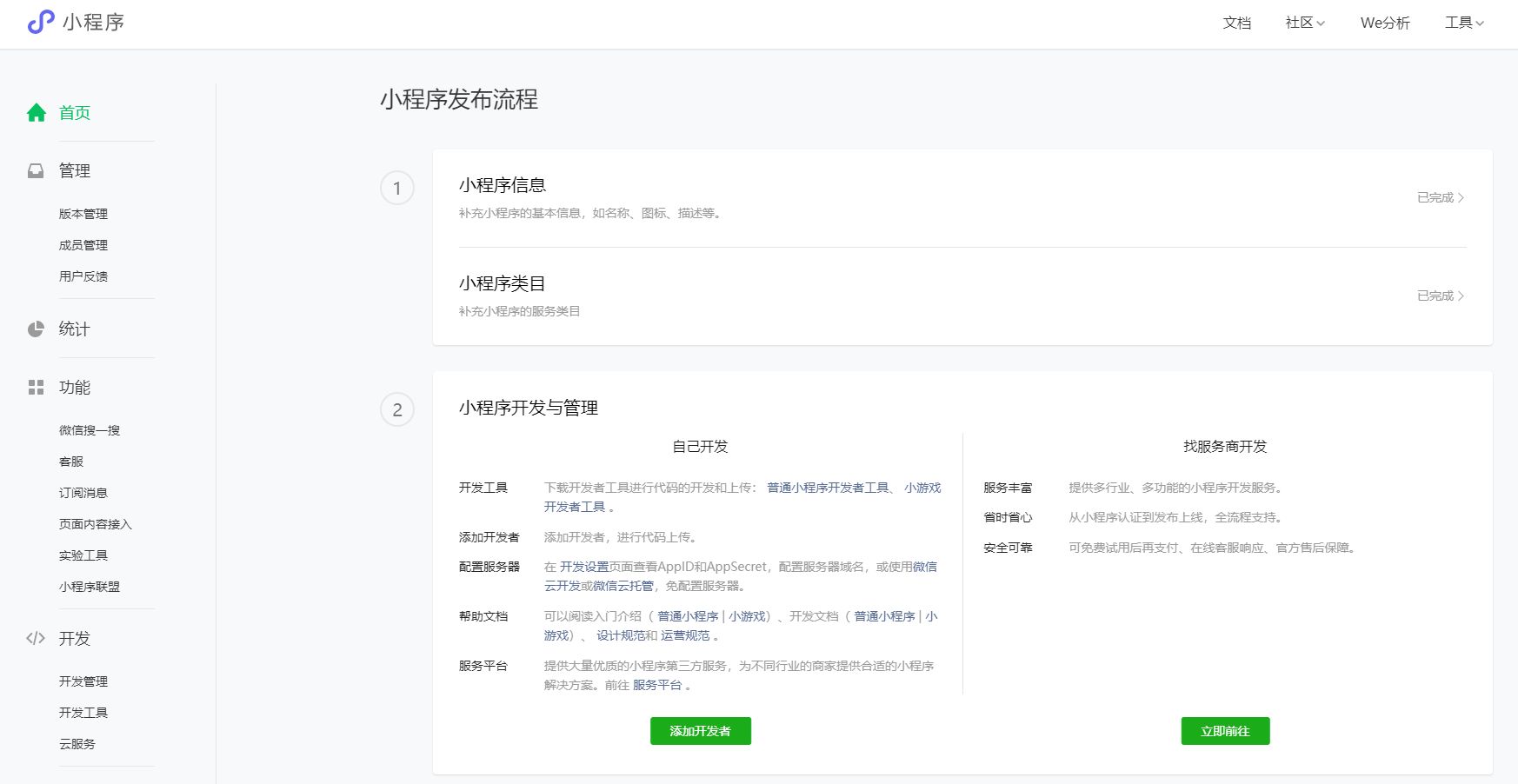This screenshot has width=1518, height=784.
Task: Click the inbox icon beside 管理
Action: (x=36, y=170)
